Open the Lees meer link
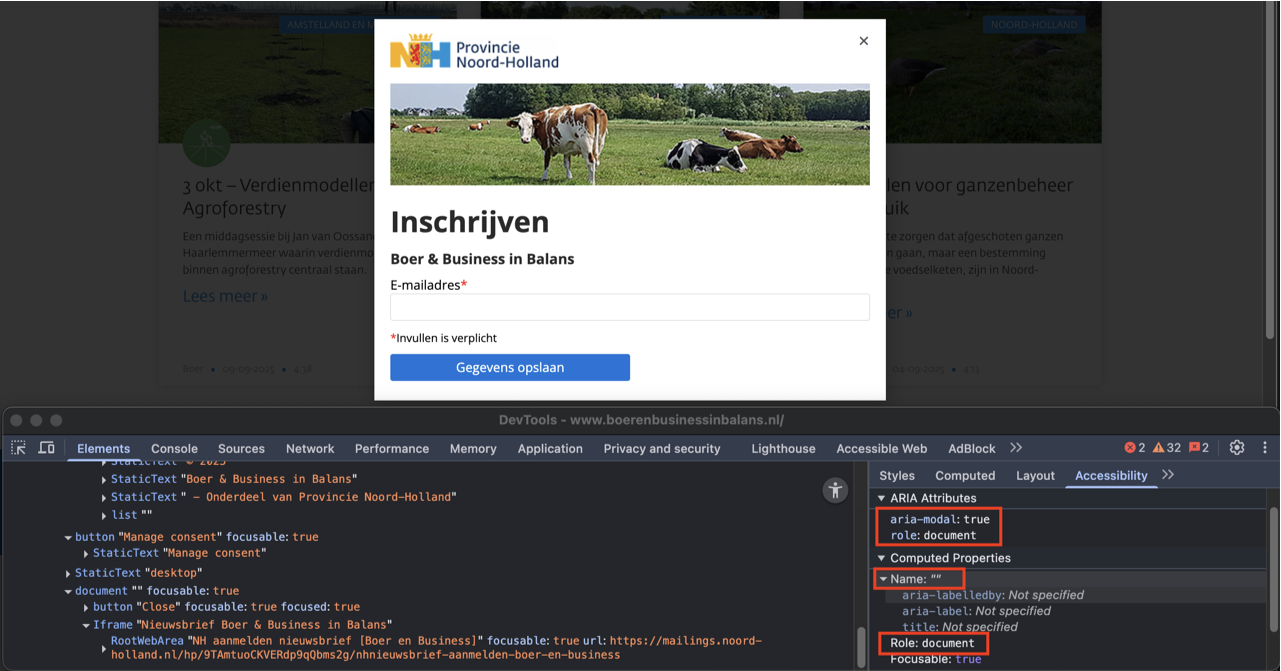Viewport: 1281px width, 671px height. click(x=225, y=296)
